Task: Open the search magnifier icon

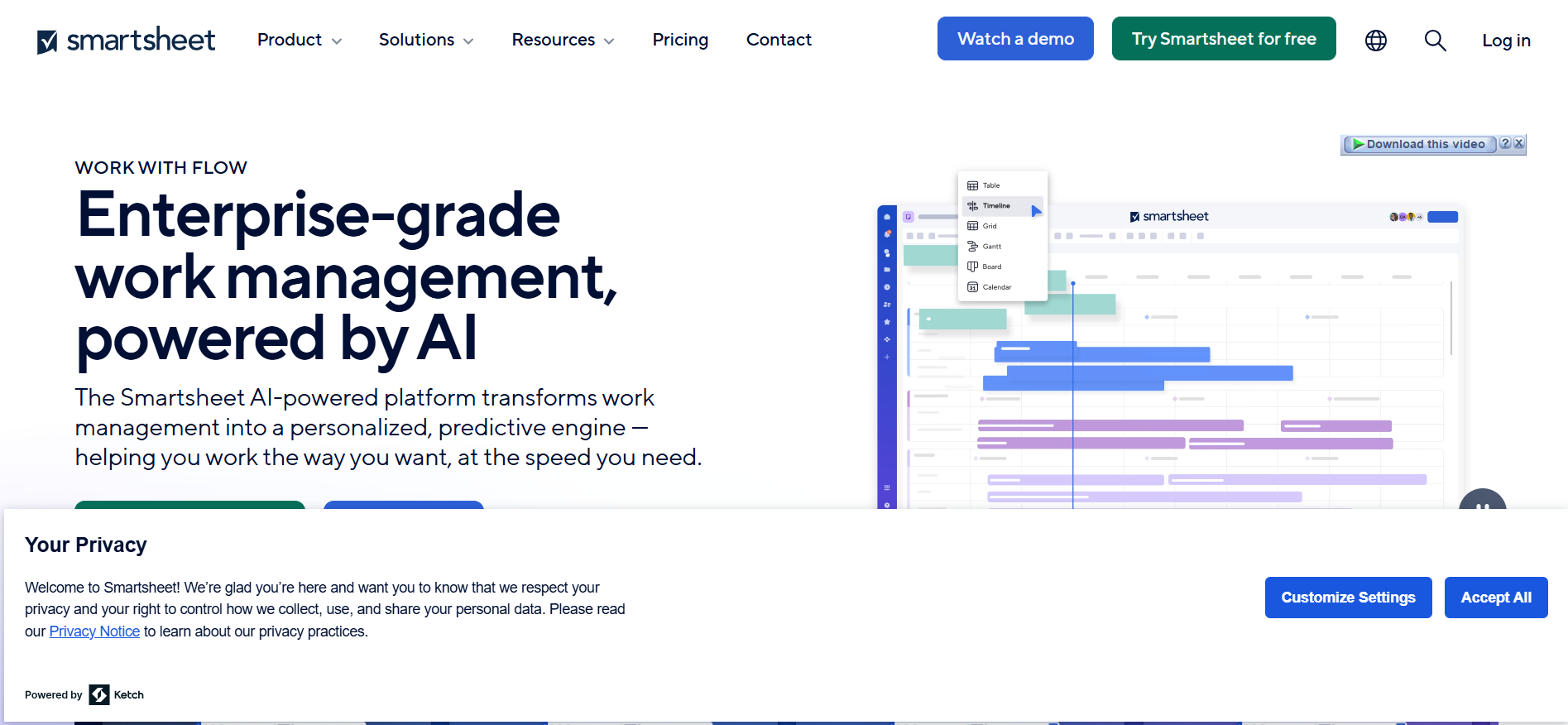Action: point(1436,40)
